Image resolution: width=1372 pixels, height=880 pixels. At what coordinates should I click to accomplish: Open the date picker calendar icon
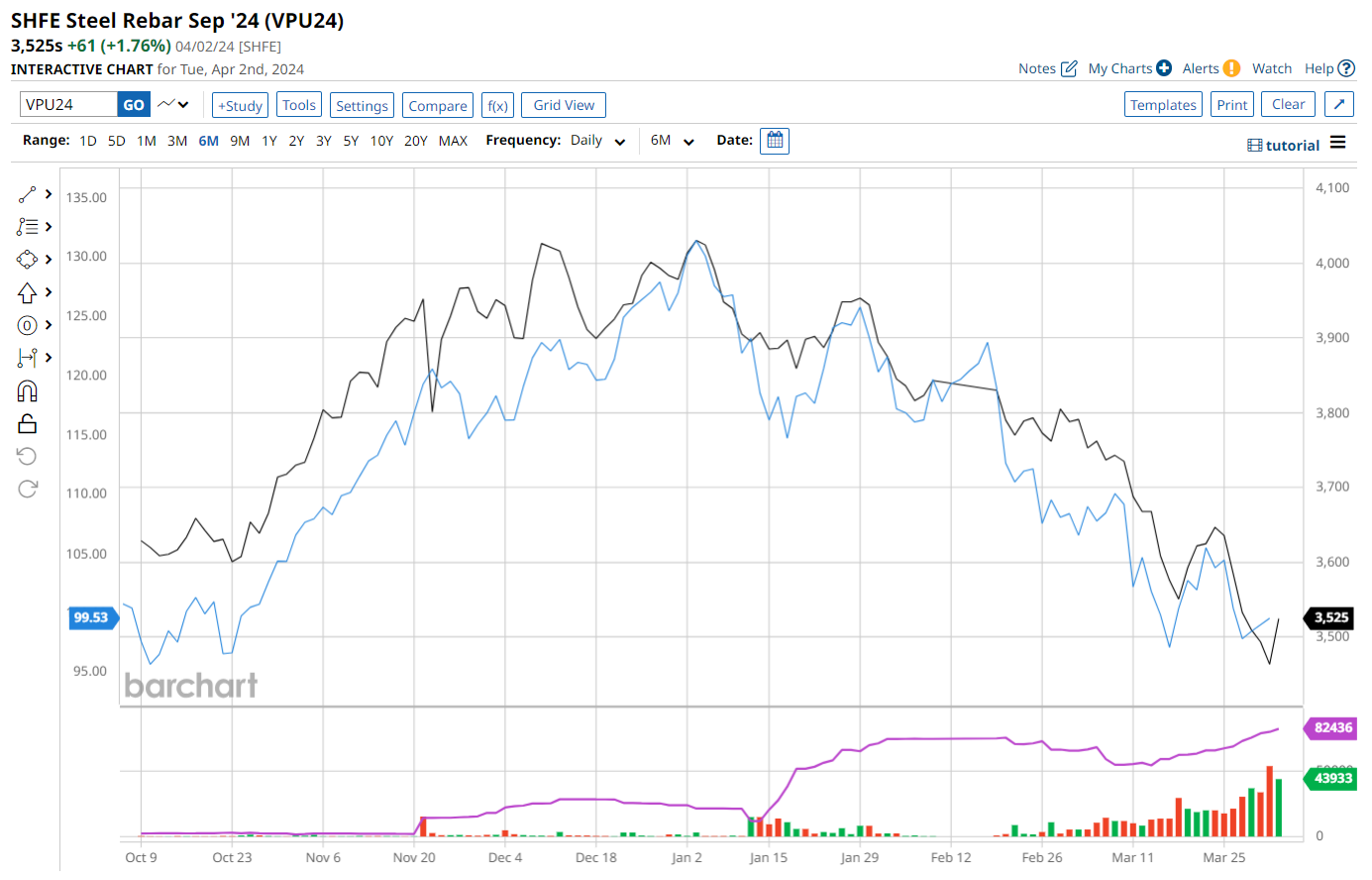775,141
